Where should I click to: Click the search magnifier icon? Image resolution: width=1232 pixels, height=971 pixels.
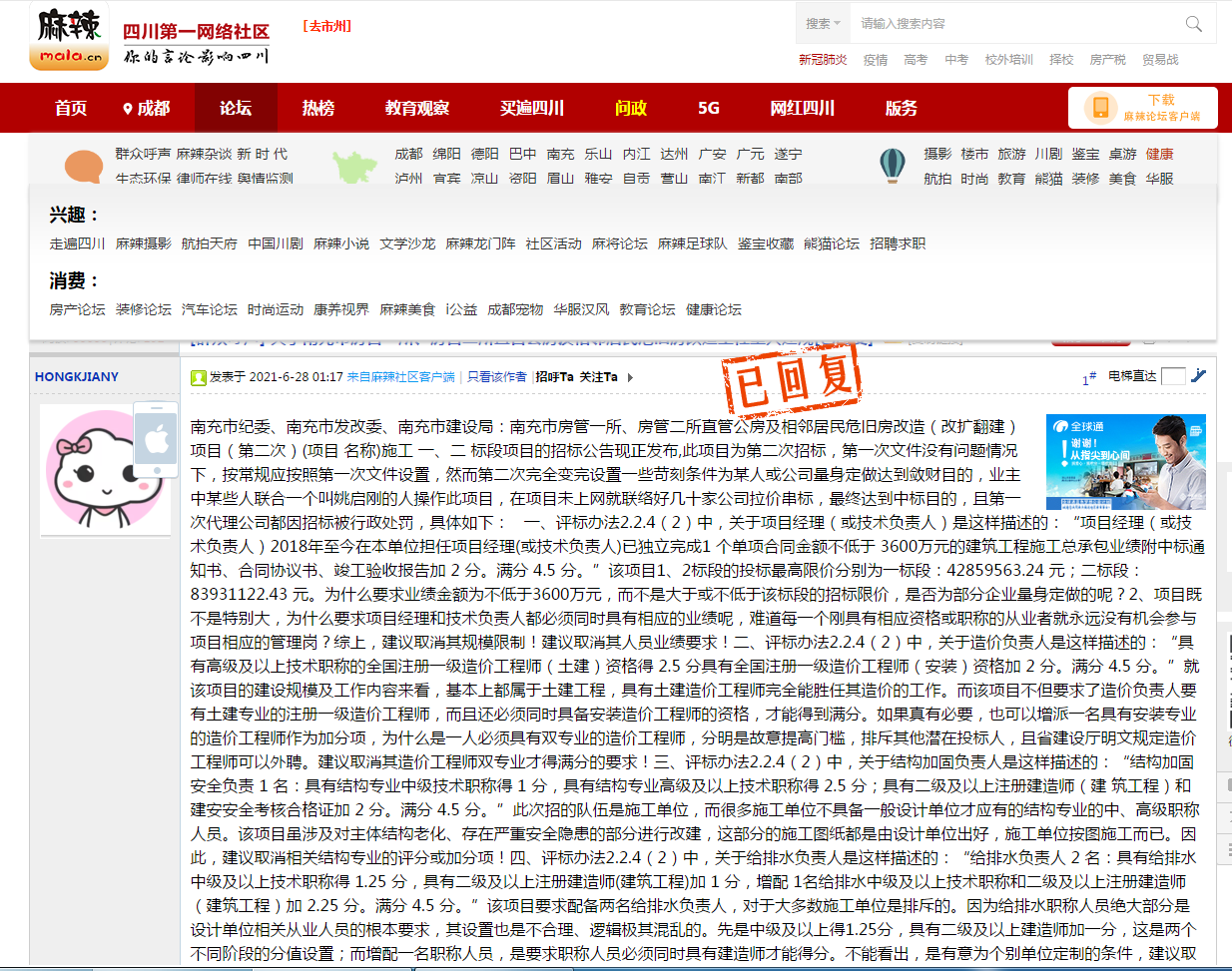pyautogui.click(x=1193, y=24)
